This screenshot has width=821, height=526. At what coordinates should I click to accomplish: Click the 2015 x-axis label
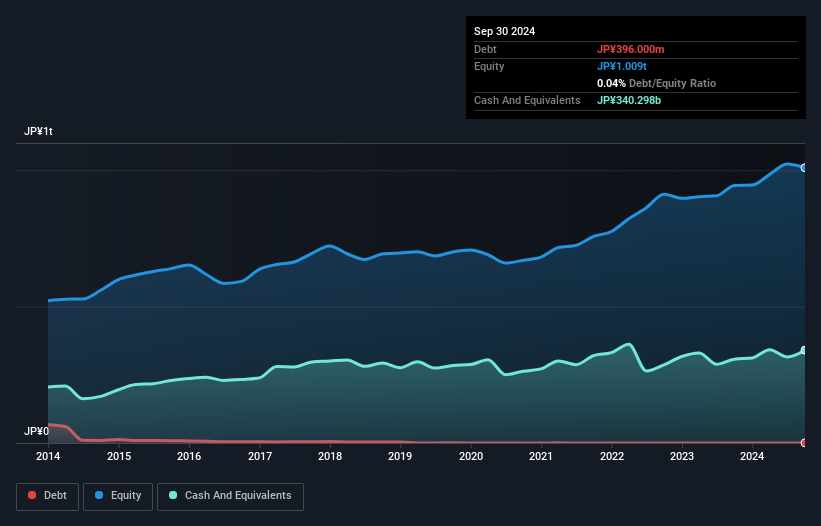(119, 456)
